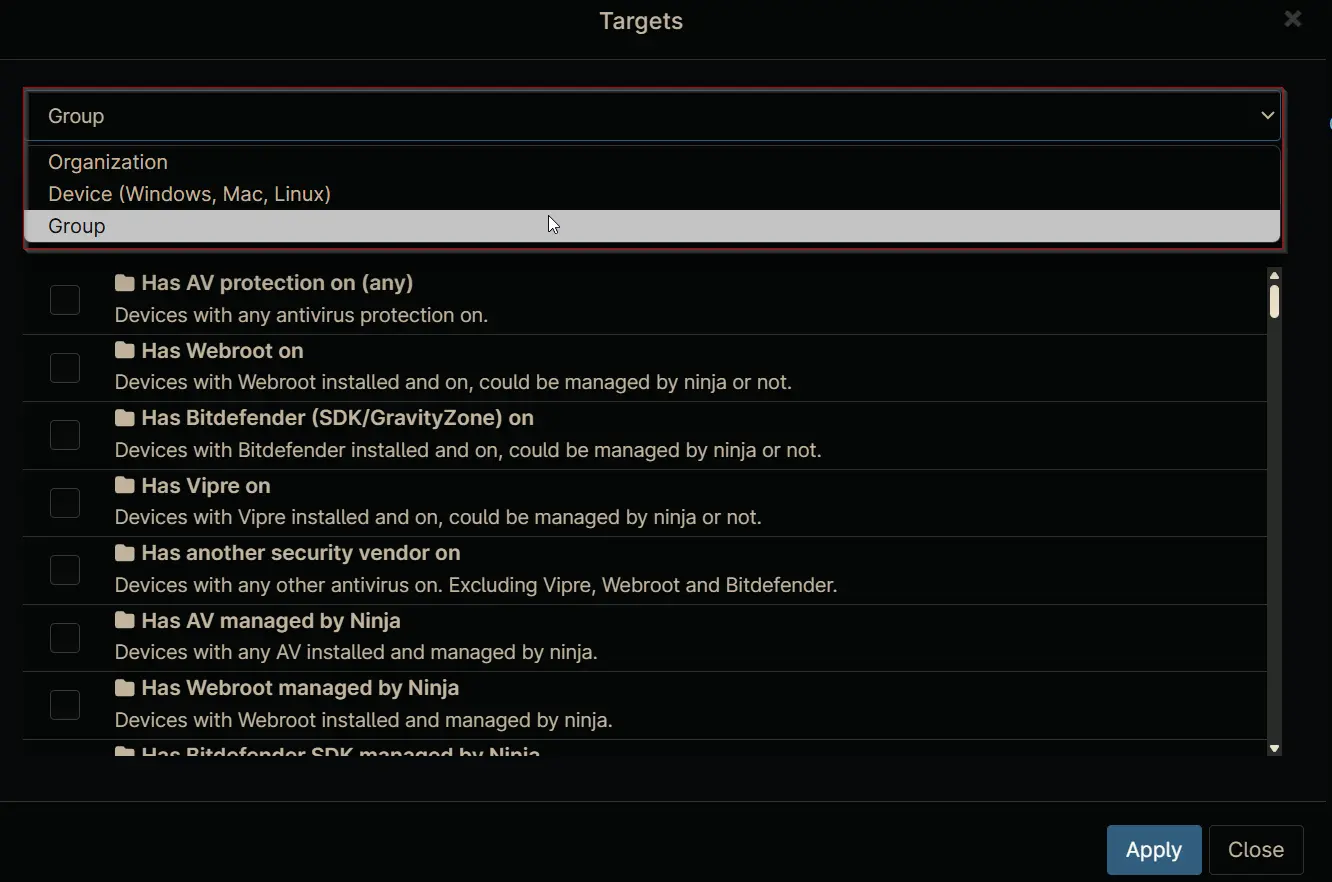
Task: Click folder icon of Has another security vendor on
Action: pyautogui.click(x=125, y=553)
